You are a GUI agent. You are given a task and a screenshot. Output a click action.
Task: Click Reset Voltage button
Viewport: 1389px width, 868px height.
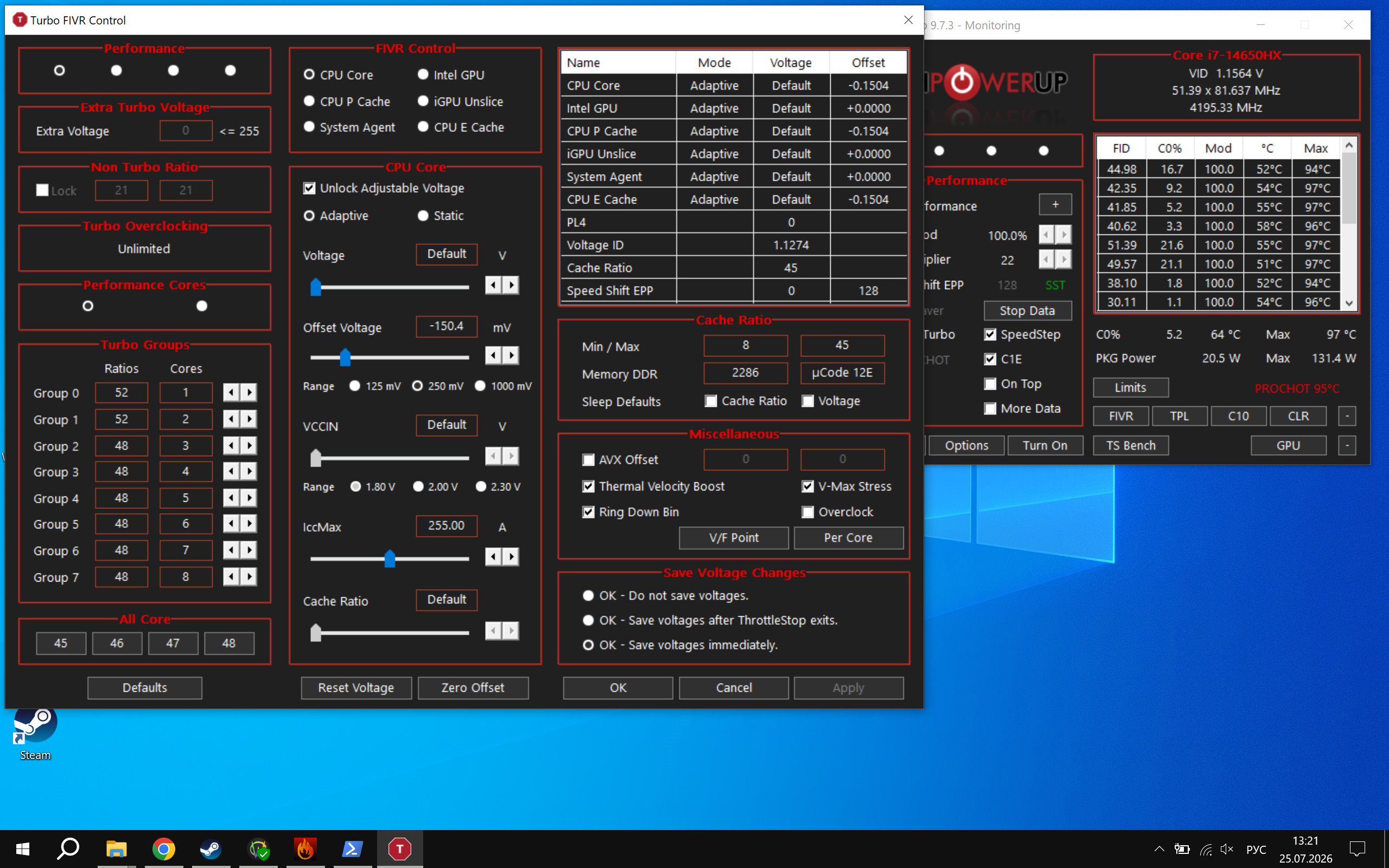pyautogui.click(x=356, y=688)
